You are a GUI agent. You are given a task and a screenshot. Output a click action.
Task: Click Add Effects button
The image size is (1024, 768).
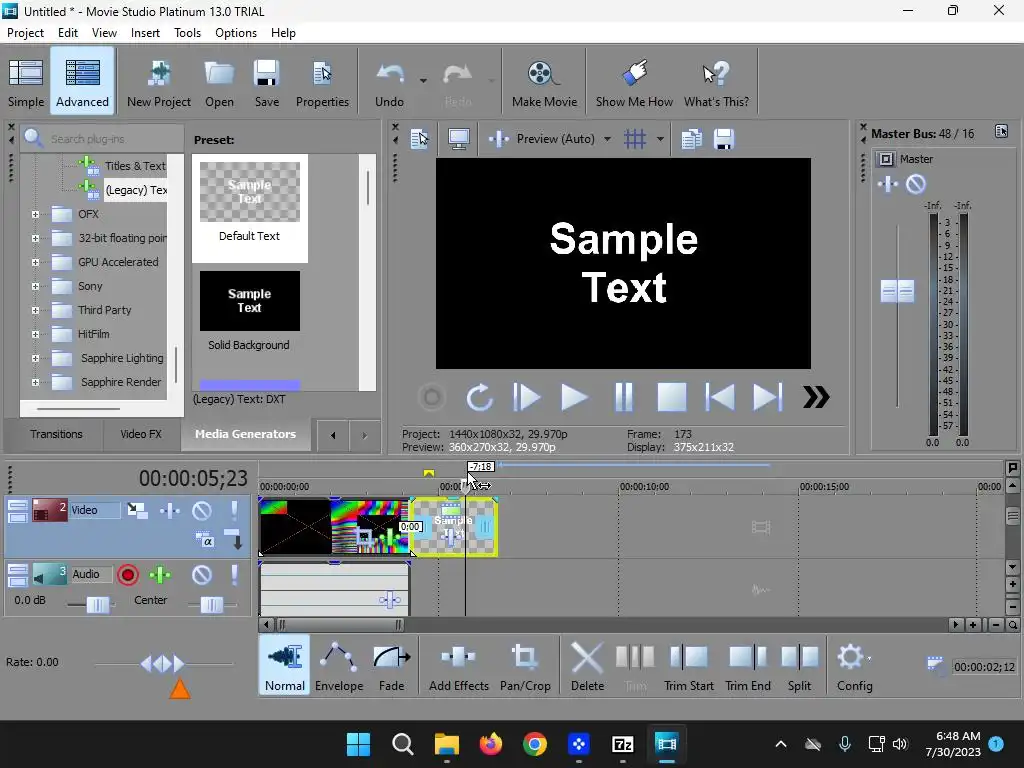tap(458, 666)
